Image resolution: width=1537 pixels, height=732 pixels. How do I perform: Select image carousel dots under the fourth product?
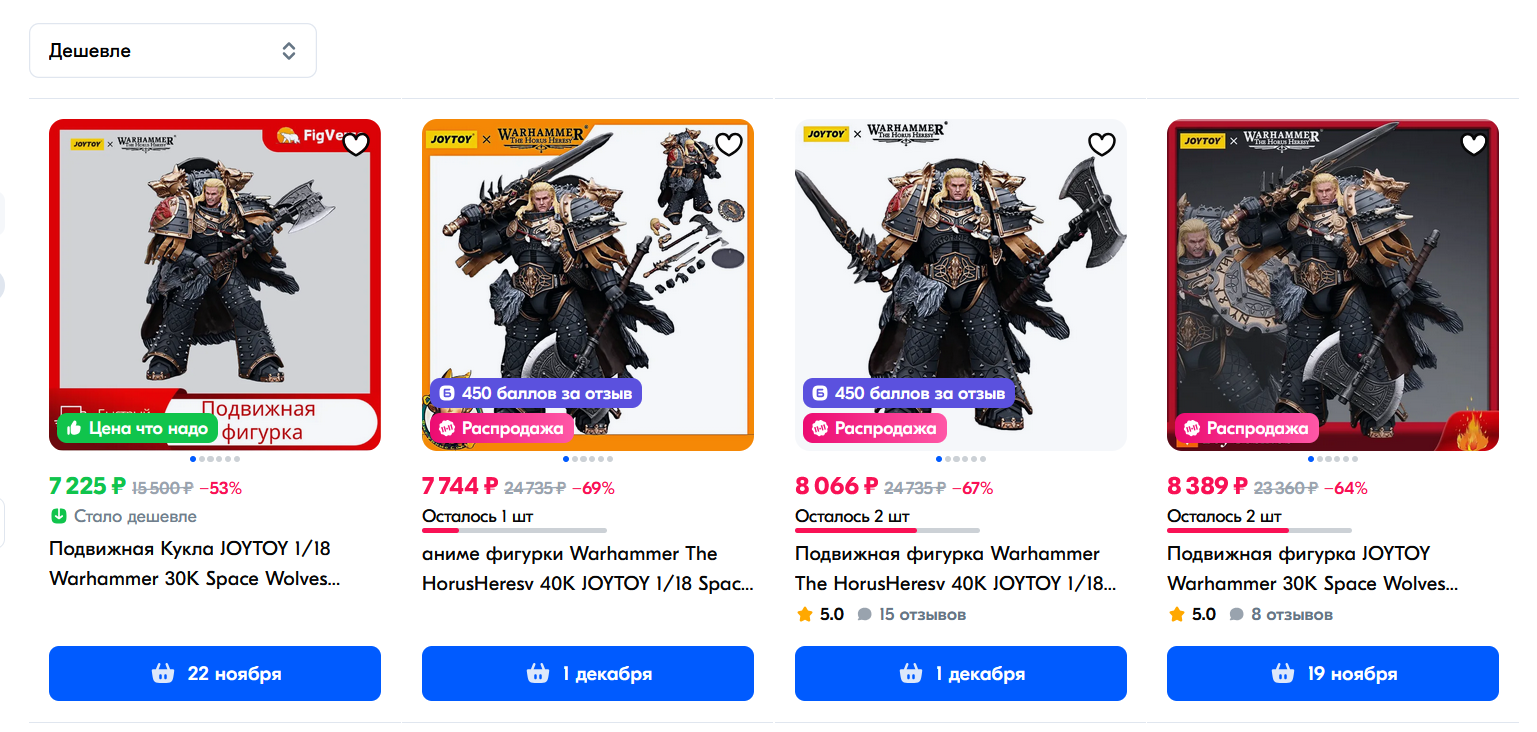(1333, 459)
